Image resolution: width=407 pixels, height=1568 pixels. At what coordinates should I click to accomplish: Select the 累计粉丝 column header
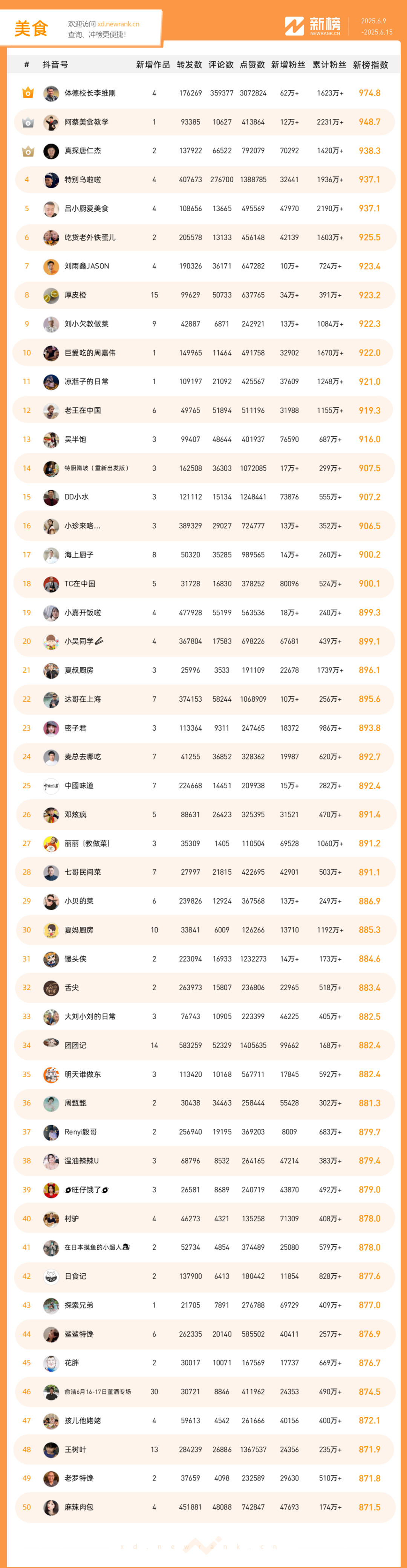coord(329,65)
